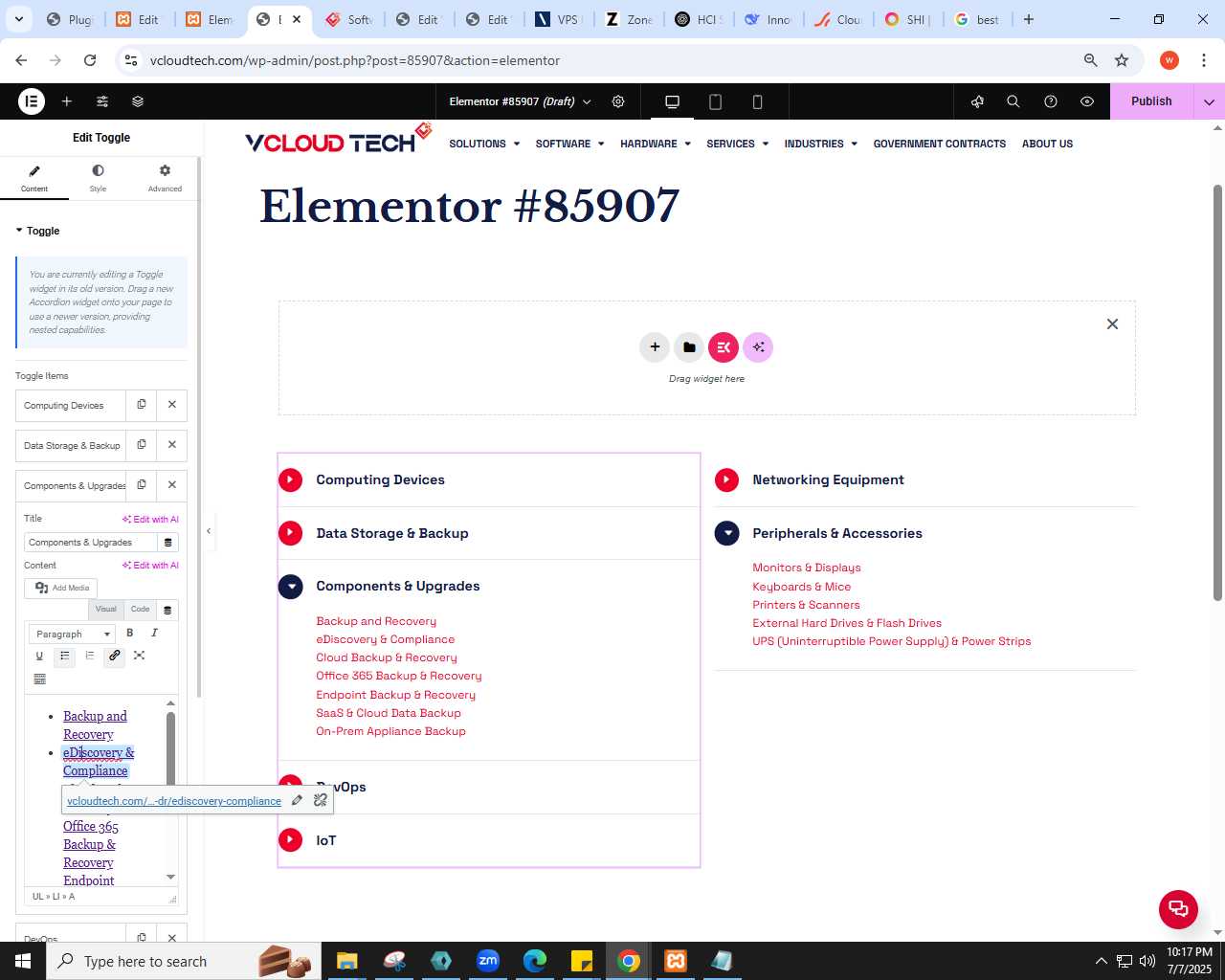Click the Publish button

(x=1151, y=101)
